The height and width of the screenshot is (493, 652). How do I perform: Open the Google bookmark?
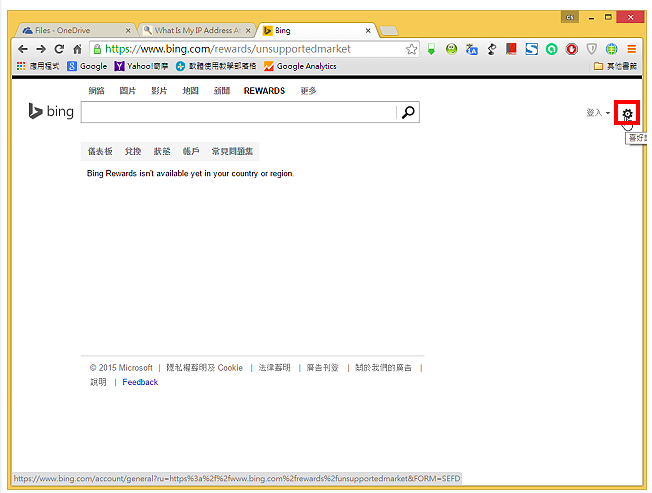(87, 66)
